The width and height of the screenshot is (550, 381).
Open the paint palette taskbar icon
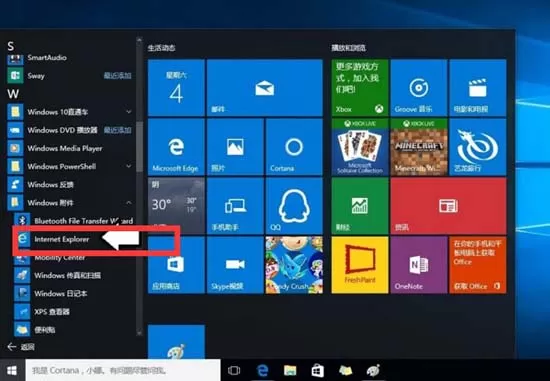click(x=373, y=370)
